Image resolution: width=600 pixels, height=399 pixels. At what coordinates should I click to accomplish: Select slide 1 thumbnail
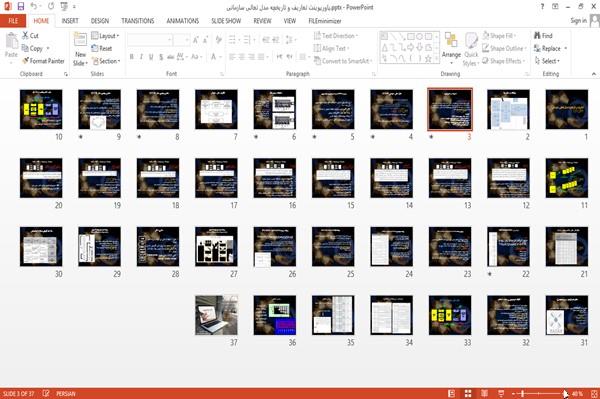click(567, 109)
